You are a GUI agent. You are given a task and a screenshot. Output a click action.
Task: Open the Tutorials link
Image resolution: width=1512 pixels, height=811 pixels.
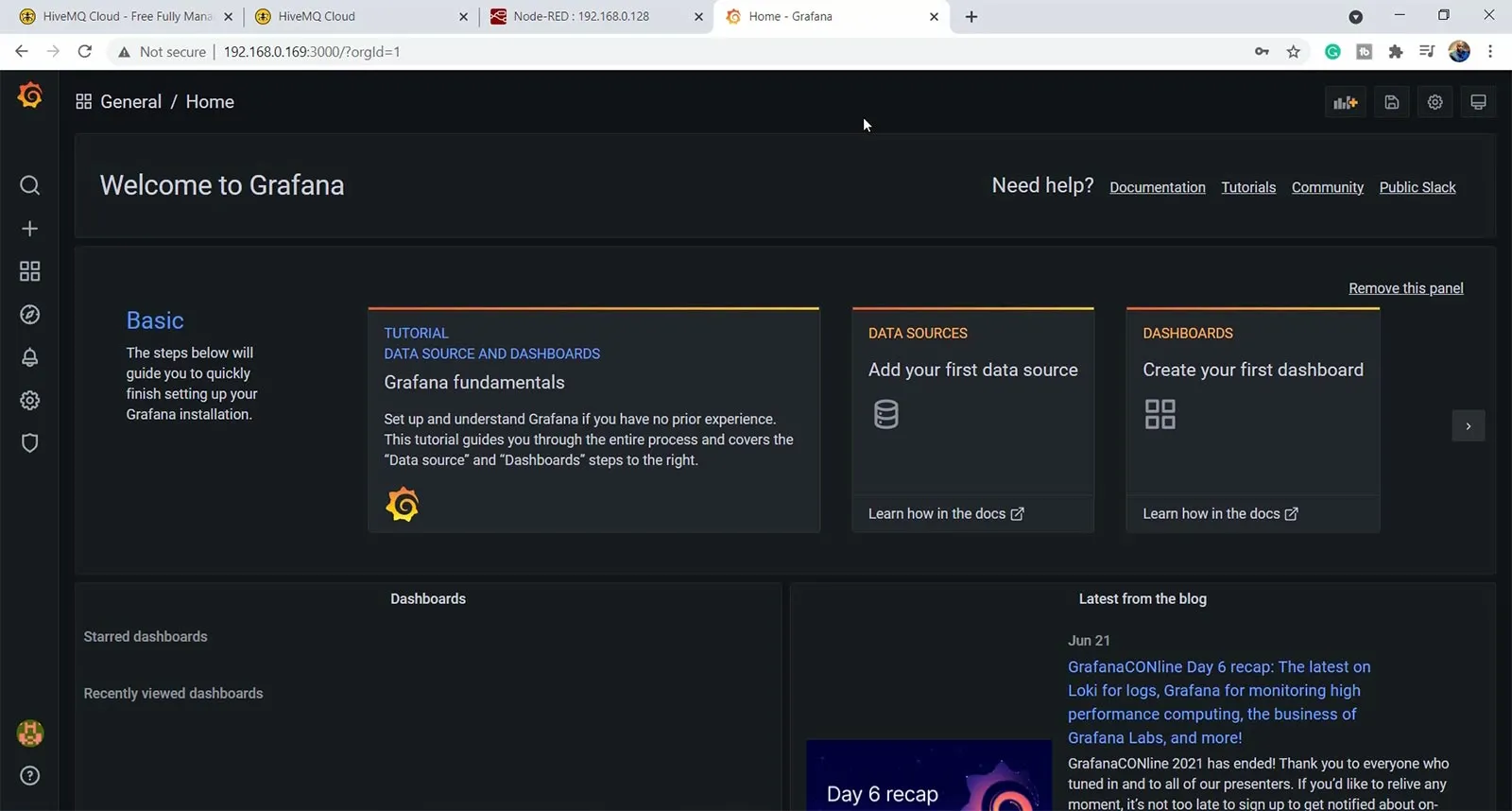coord(1248,187)
